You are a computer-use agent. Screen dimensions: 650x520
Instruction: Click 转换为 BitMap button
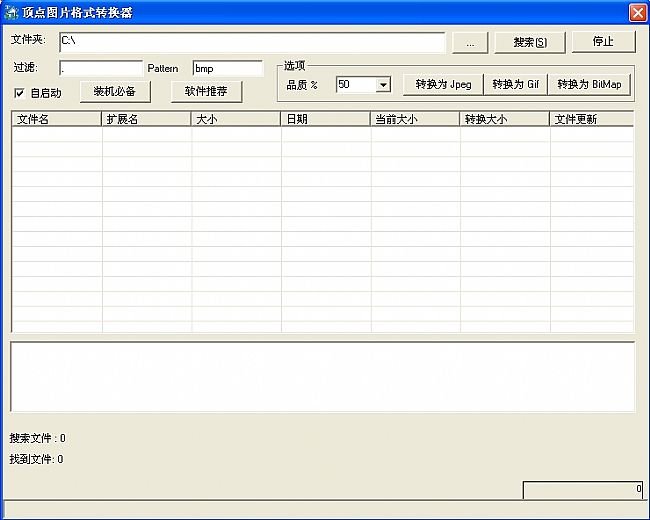pyautogui.click(x=589, y=84)
